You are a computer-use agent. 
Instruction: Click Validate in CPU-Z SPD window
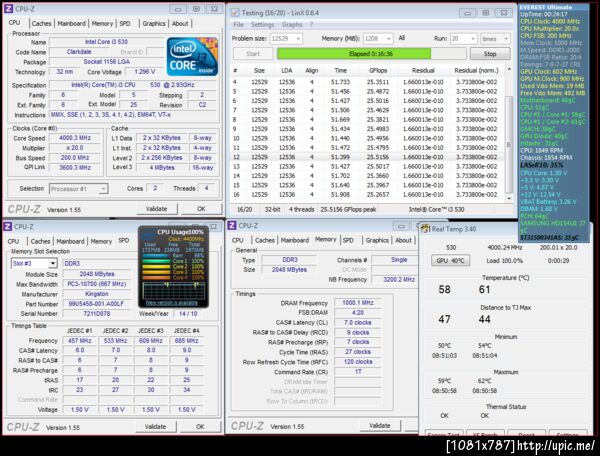pos(156,427)
